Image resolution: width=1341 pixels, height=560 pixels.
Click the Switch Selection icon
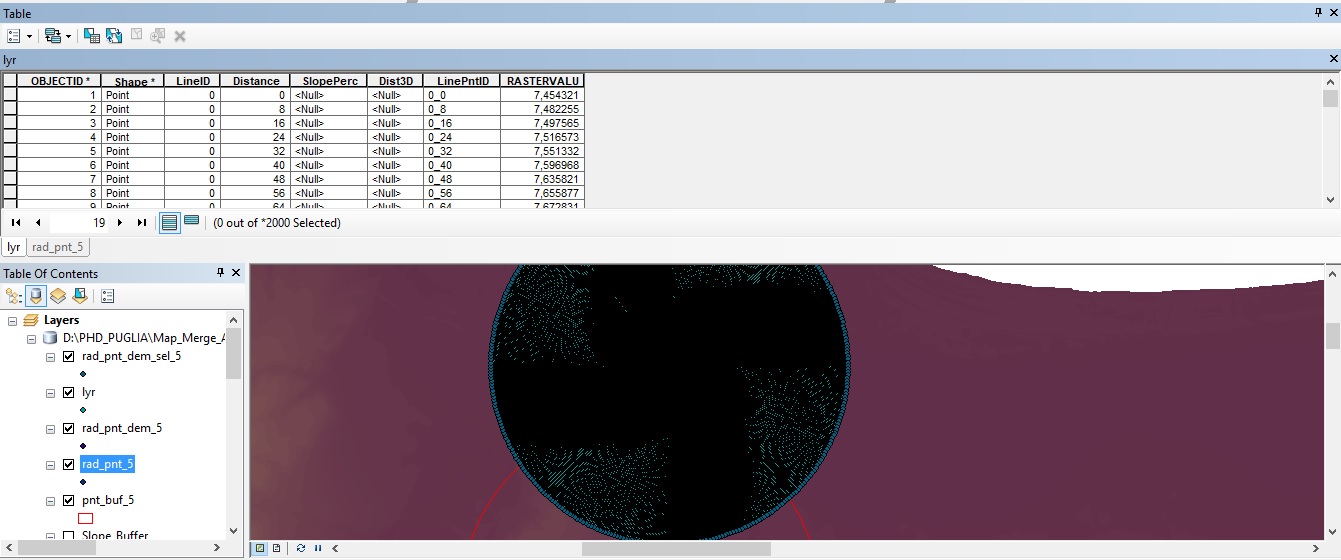pyautogui.click(x=114, y=35)
